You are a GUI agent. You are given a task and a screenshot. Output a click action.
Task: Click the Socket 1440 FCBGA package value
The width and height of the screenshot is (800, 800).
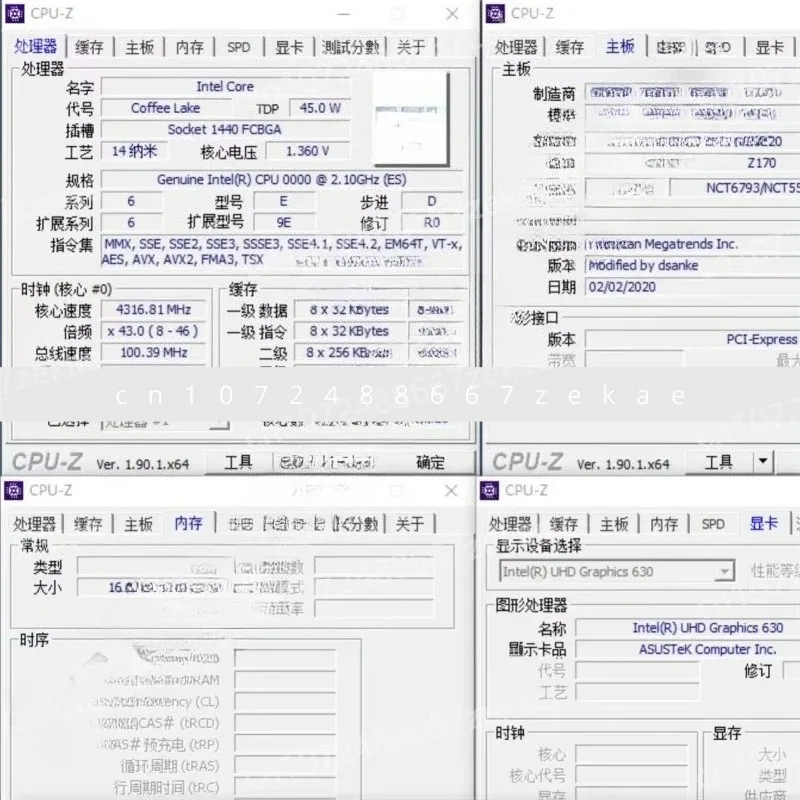(x=225, y=130)
